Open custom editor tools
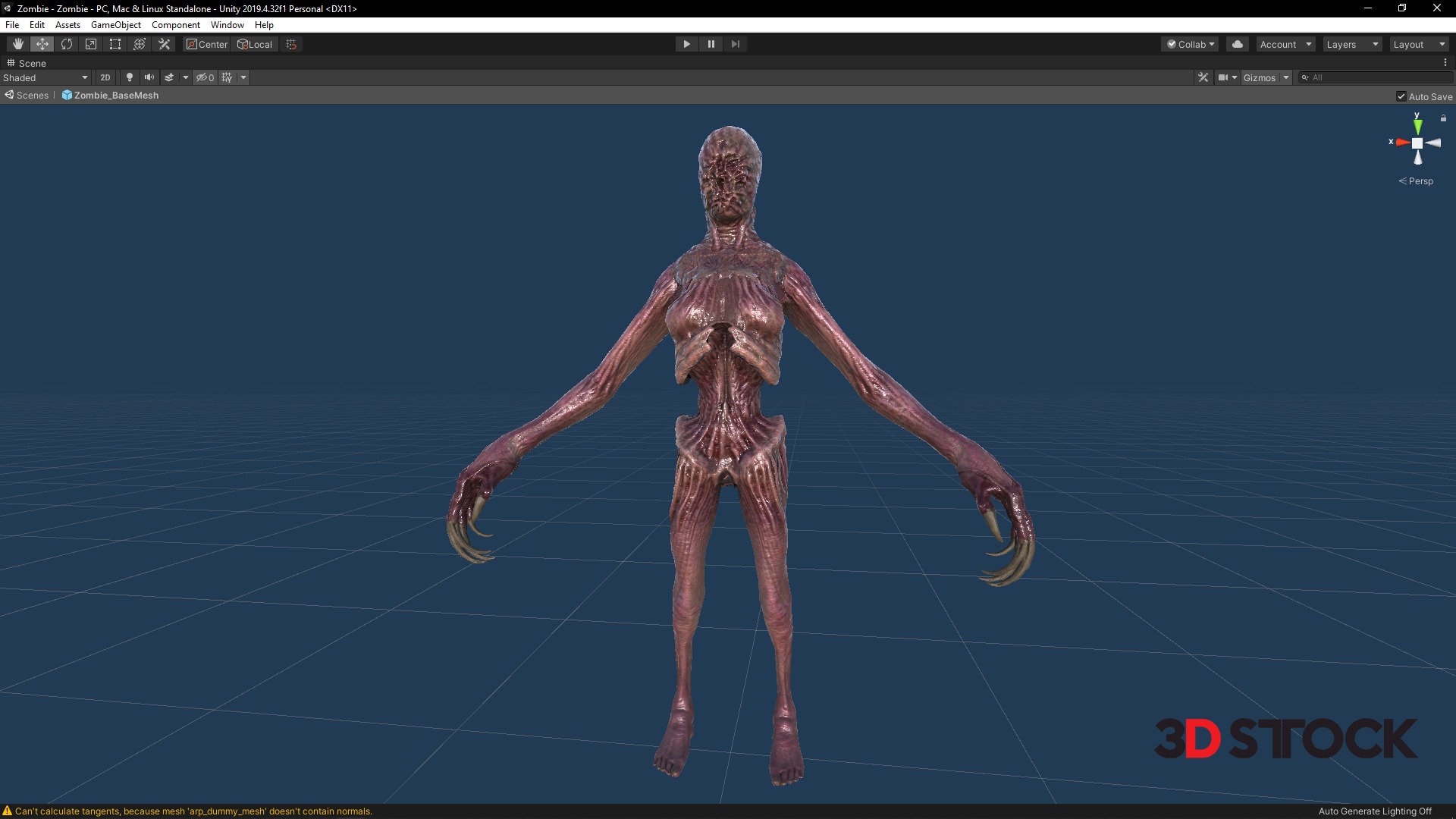Viewport: 1456px width, 819px height. click(164, 44)
